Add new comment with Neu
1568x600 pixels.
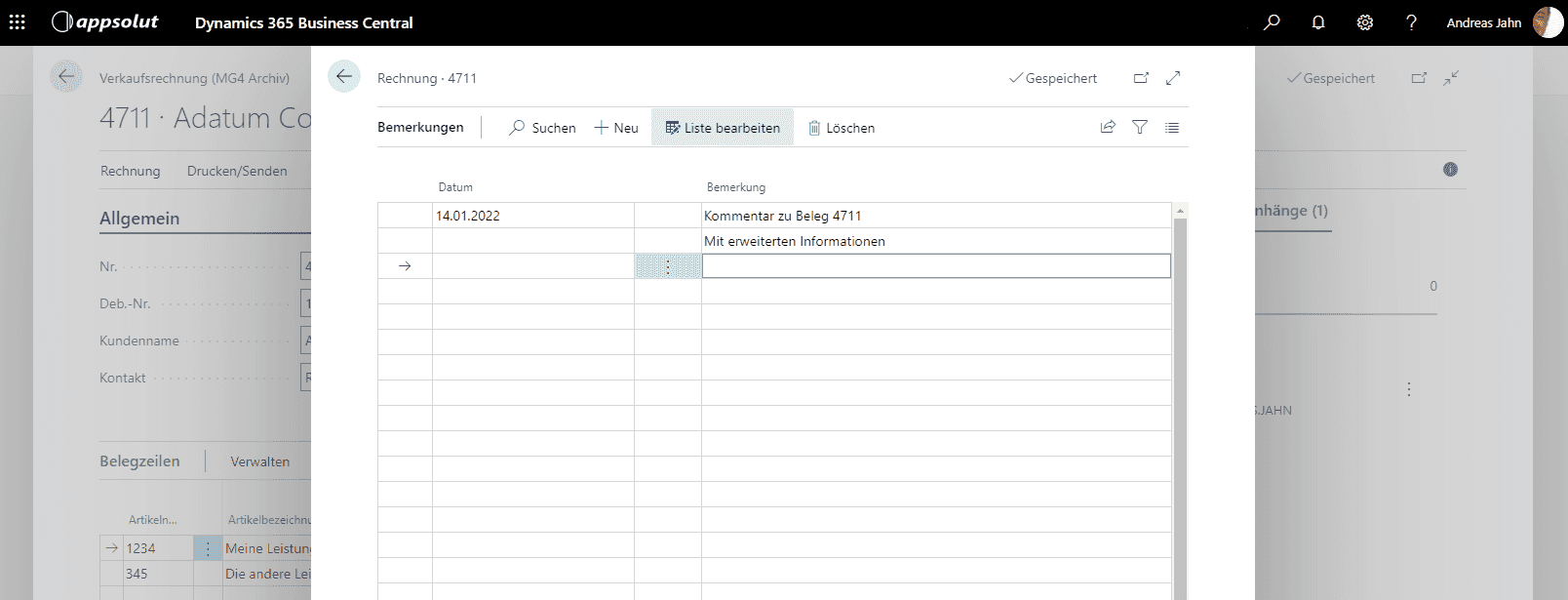[x=616, y=128]
